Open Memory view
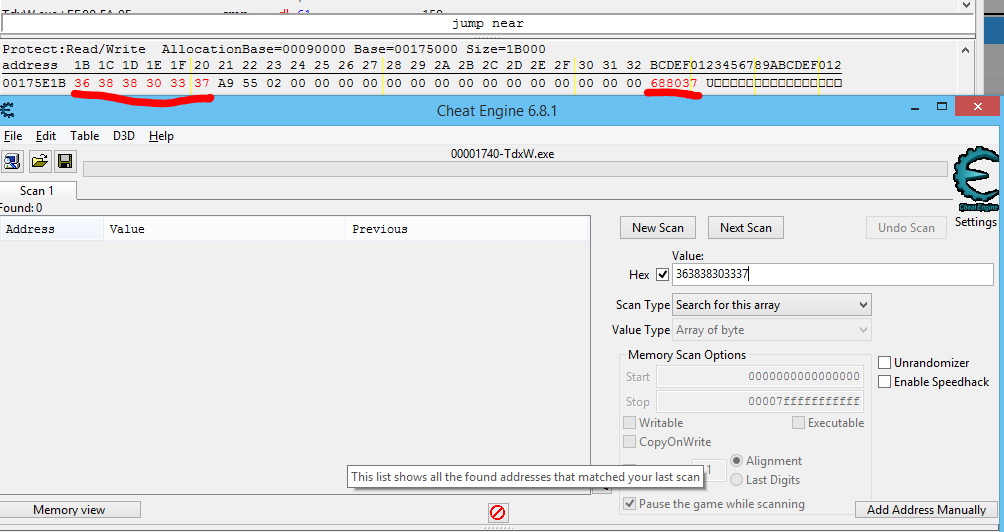This screenshot has height=532, width=1004. (69, 510)
